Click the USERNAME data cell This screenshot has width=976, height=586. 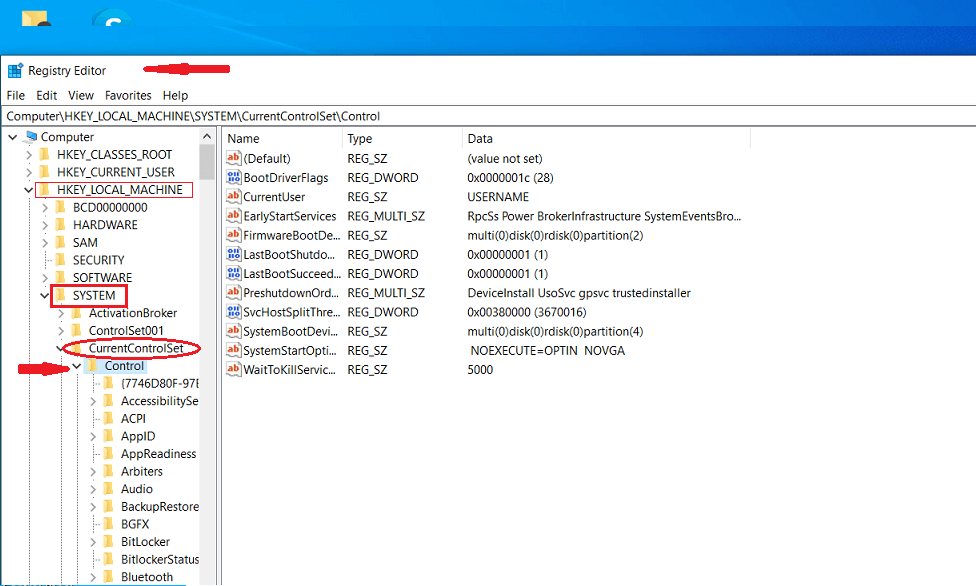click(498, 197)
